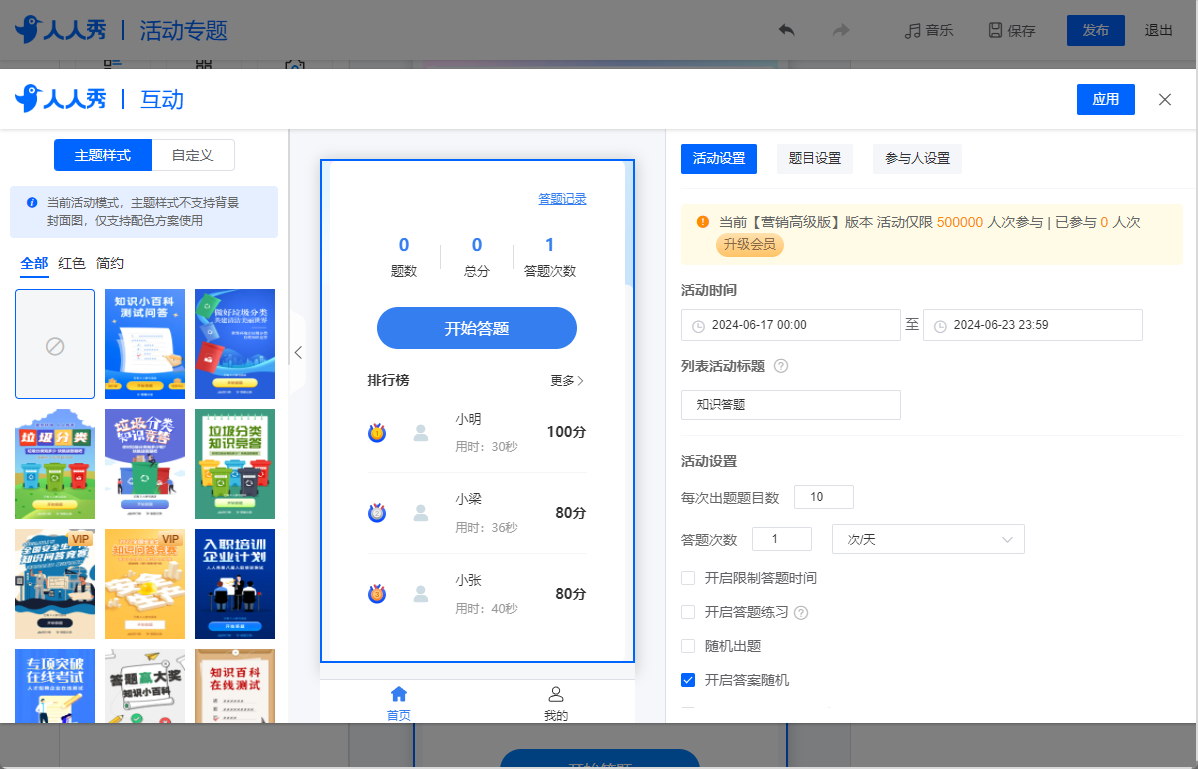Click the 升级会员 upgrade button

click(750, 244)
